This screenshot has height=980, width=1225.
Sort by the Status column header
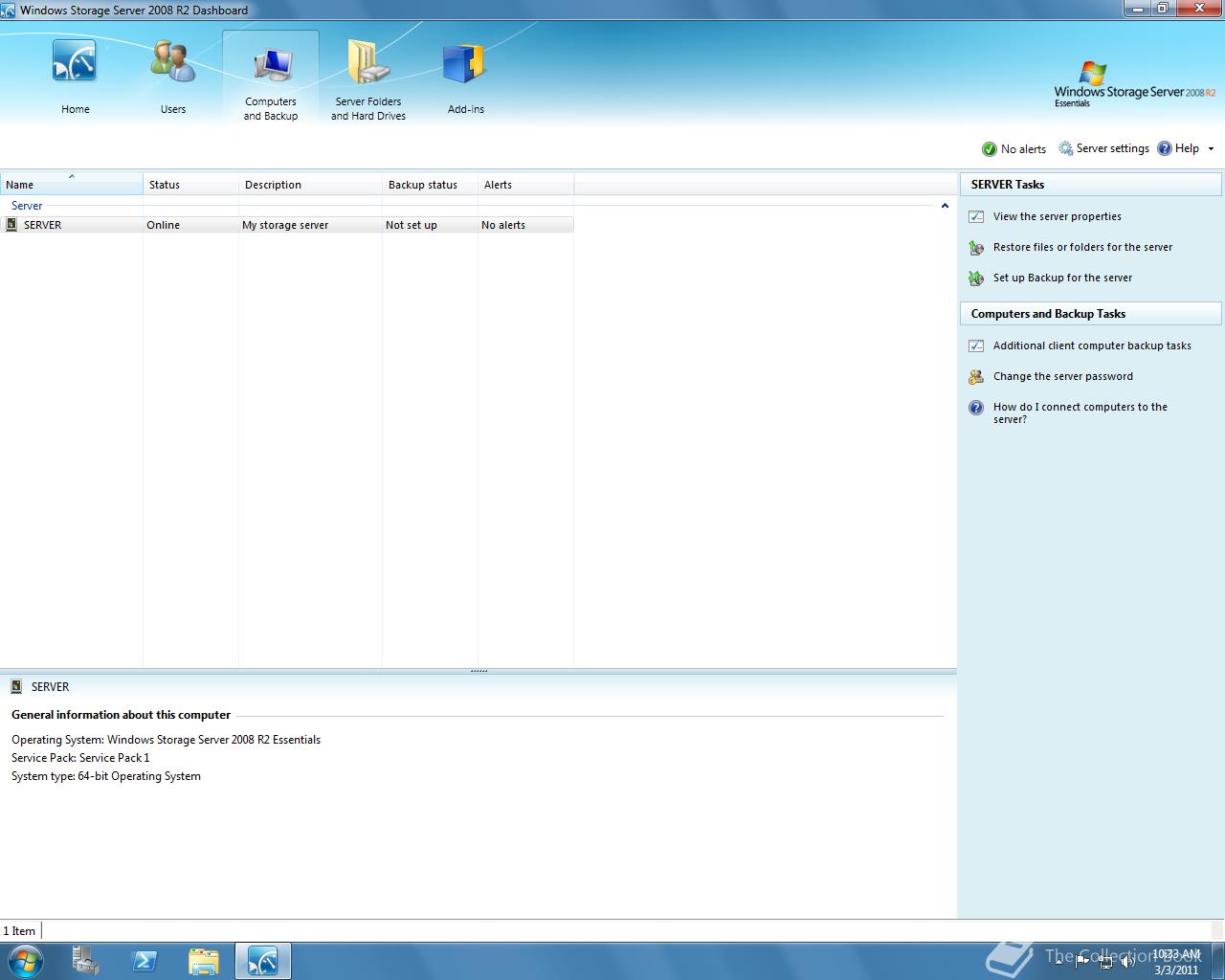(x=191, y=185)
